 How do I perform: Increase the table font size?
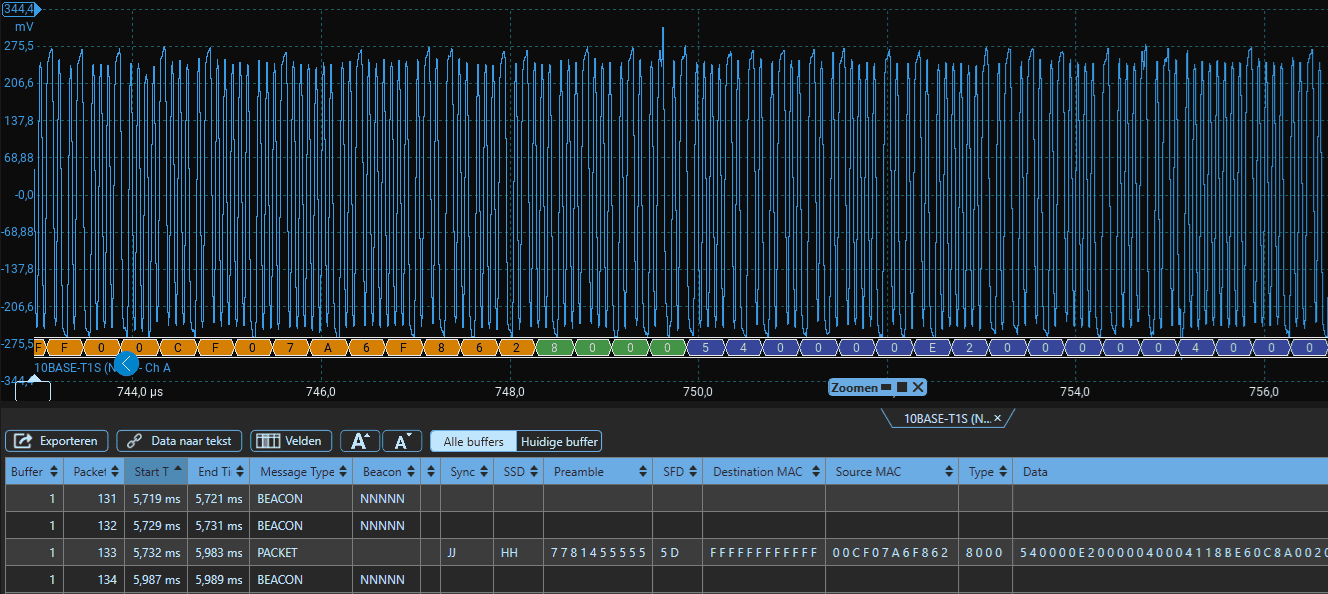pos(359,441)
